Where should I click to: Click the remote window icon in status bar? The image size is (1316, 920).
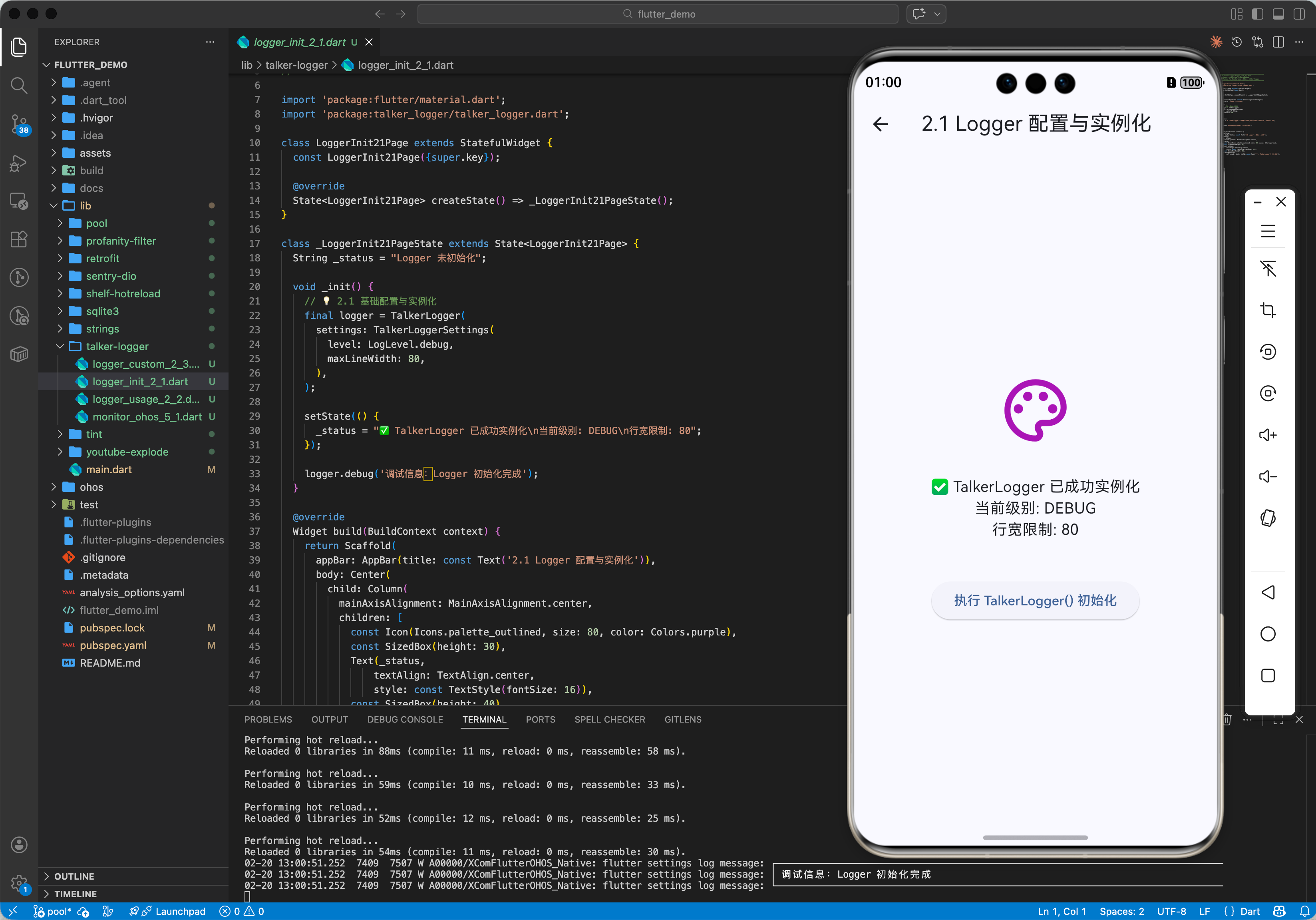(13, 911)
